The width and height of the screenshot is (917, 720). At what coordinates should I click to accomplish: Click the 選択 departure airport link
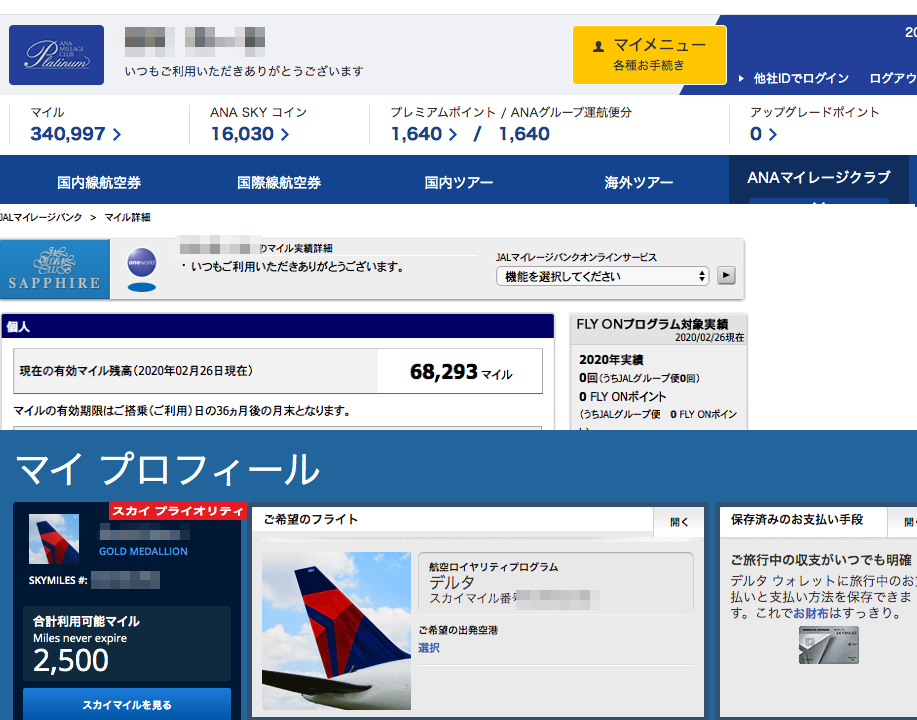[x=429, y=647]
